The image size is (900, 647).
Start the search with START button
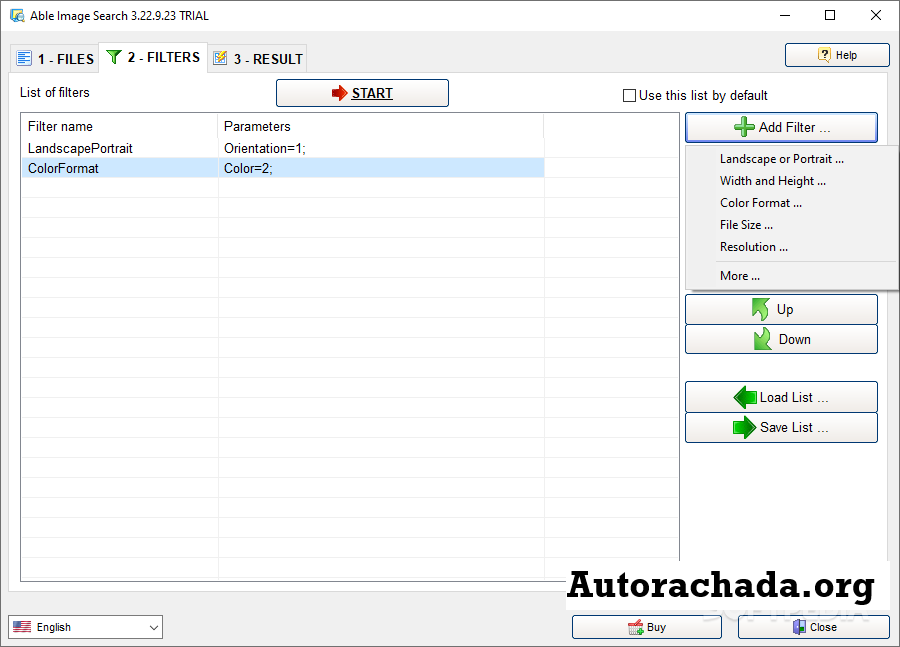[362, 93]
